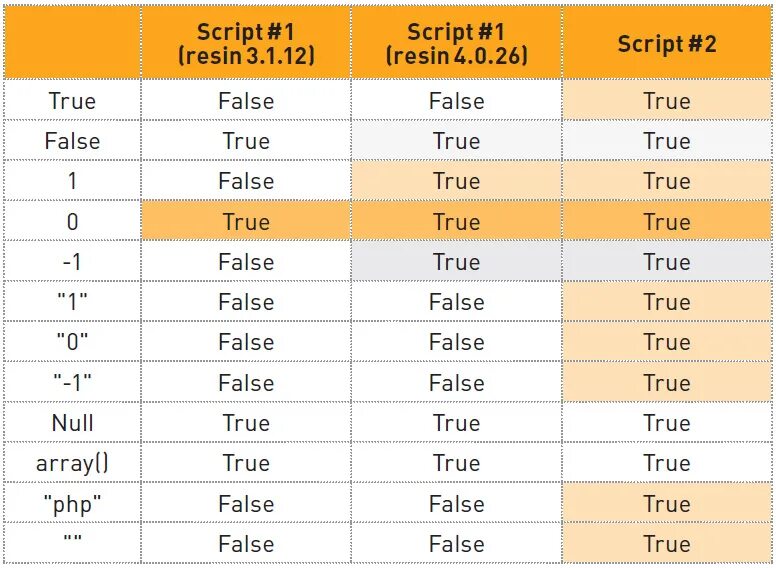776x568 pixels.
Task: Click the resin 4.0.26 False cell in "0" row
Action: (x=456, y=342)
